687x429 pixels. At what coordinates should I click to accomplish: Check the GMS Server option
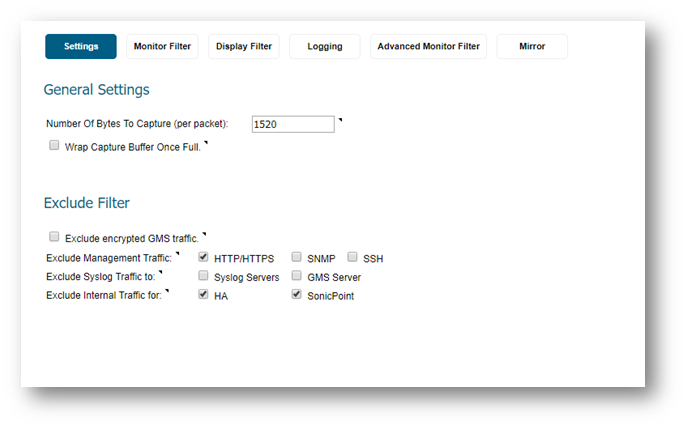tap(297, 275)
